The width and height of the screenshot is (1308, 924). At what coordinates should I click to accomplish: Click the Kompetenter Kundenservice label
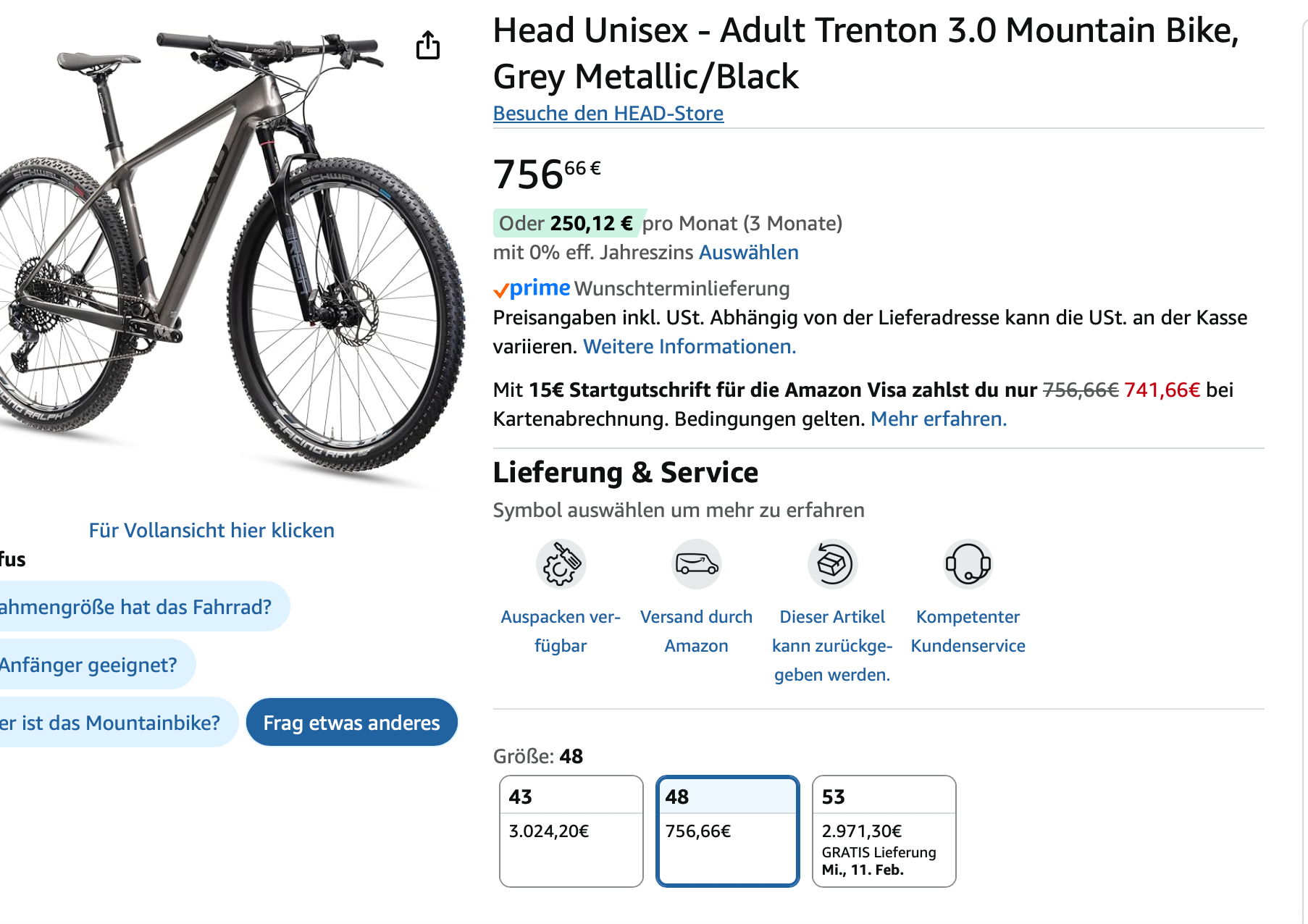click(968, 631)
